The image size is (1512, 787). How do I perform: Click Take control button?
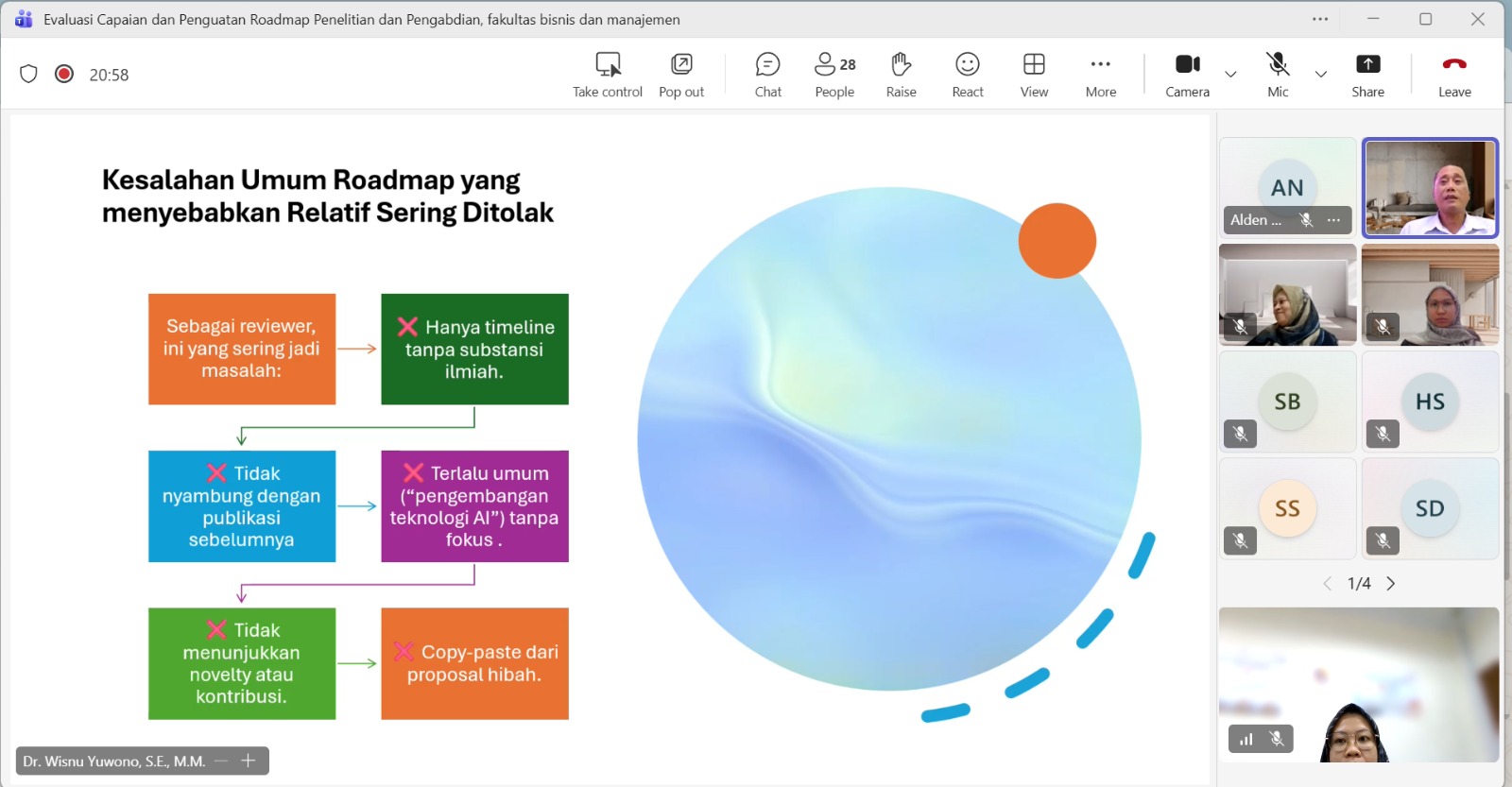pos(608,75)
